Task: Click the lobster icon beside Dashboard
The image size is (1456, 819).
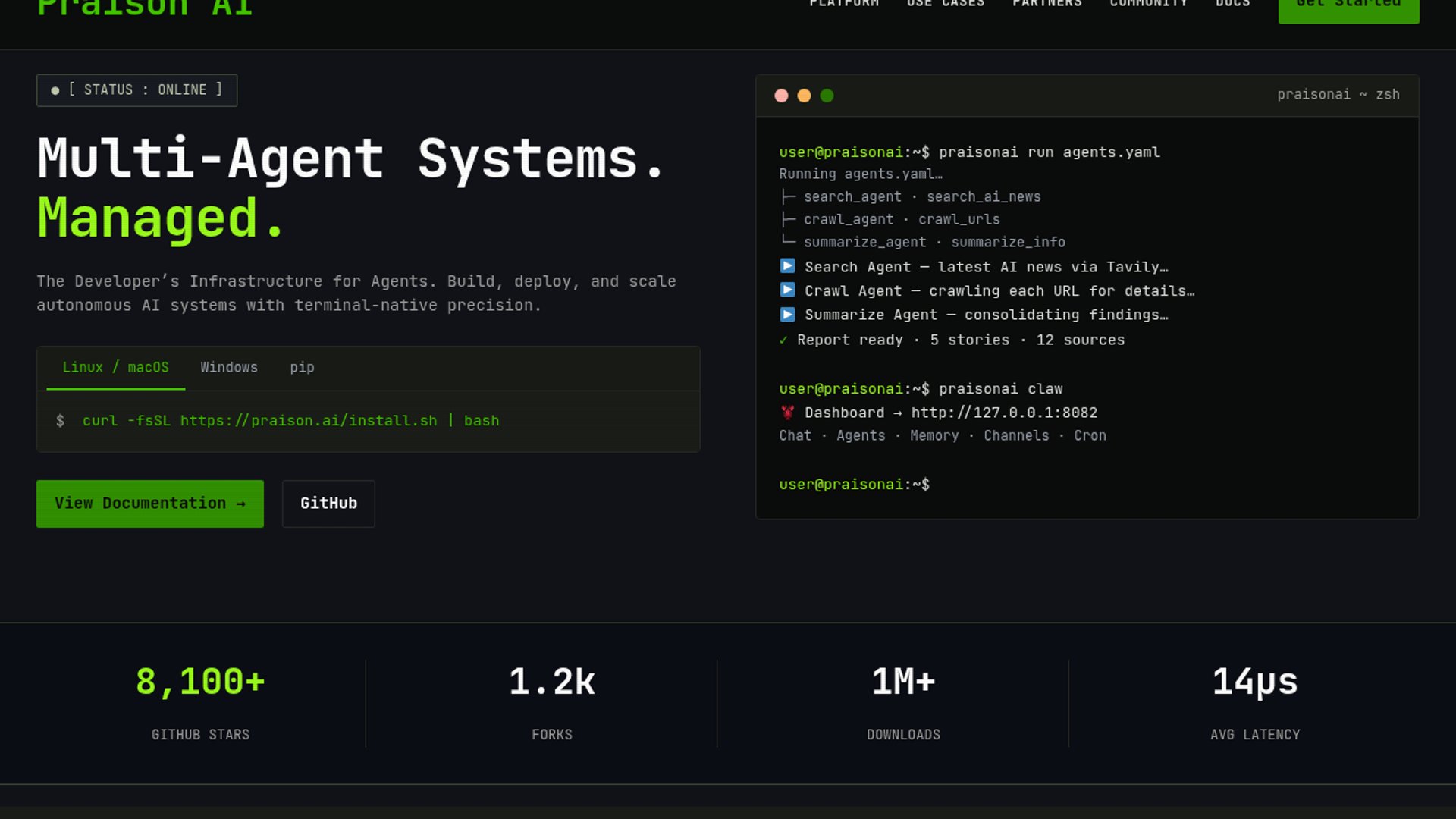Action: point(788,413)
